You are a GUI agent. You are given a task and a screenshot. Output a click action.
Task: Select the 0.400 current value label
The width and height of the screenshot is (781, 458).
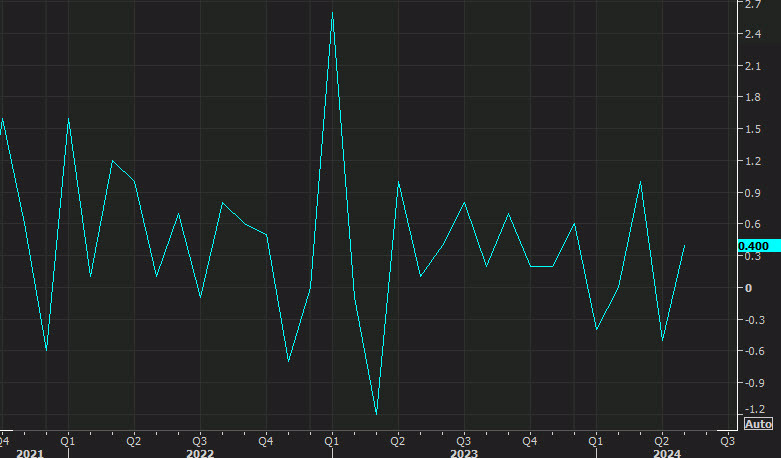[x=753, y=246]
